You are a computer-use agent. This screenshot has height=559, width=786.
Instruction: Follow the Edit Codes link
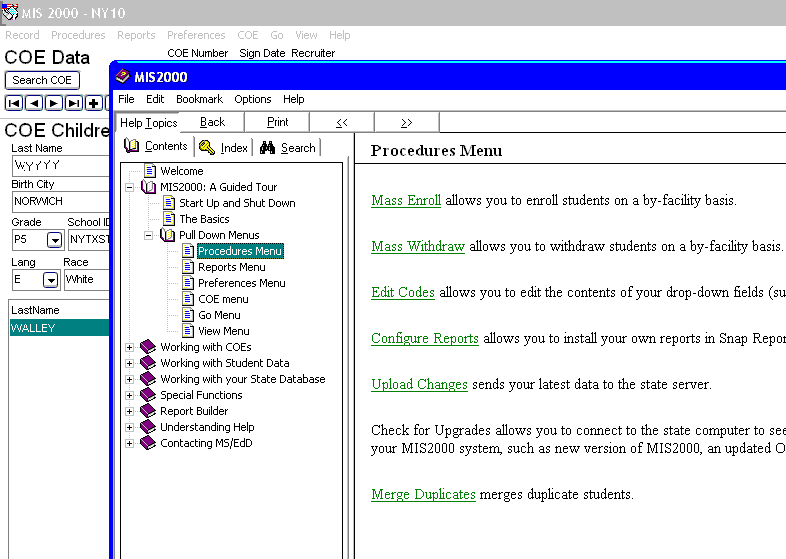coord(403,292)
